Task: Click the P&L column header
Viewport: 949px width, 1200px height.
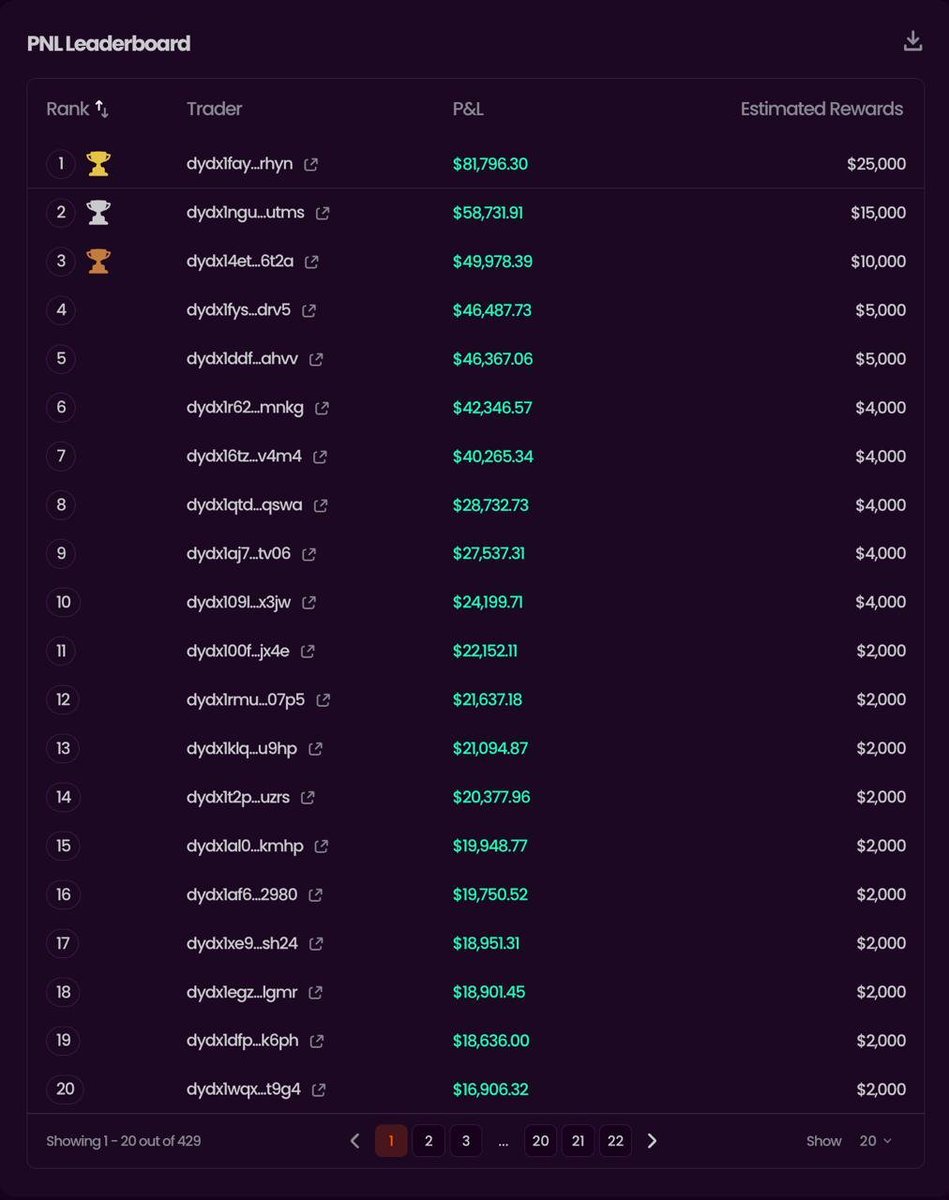Action: pos(468,109)
